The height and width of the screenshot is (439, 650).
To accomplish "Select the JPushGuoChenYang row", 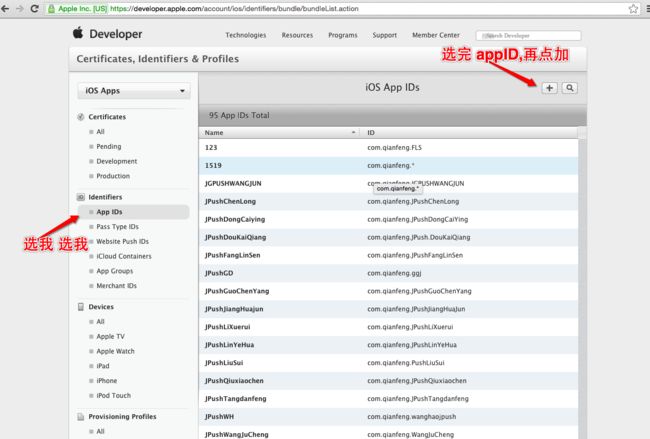I will [388, 291].
